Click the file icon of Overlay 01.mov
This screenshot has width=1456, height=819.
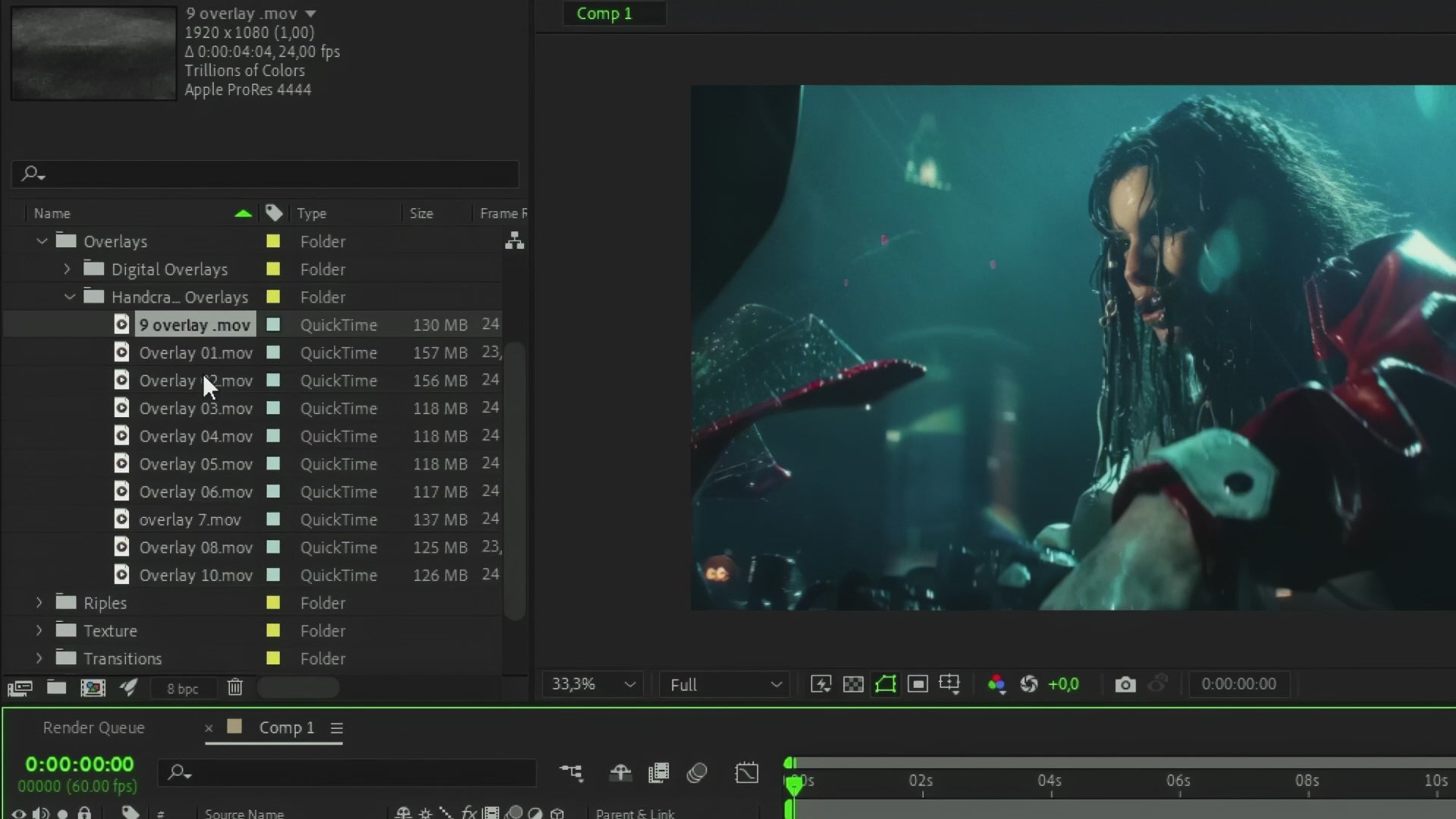coord(121,353)
